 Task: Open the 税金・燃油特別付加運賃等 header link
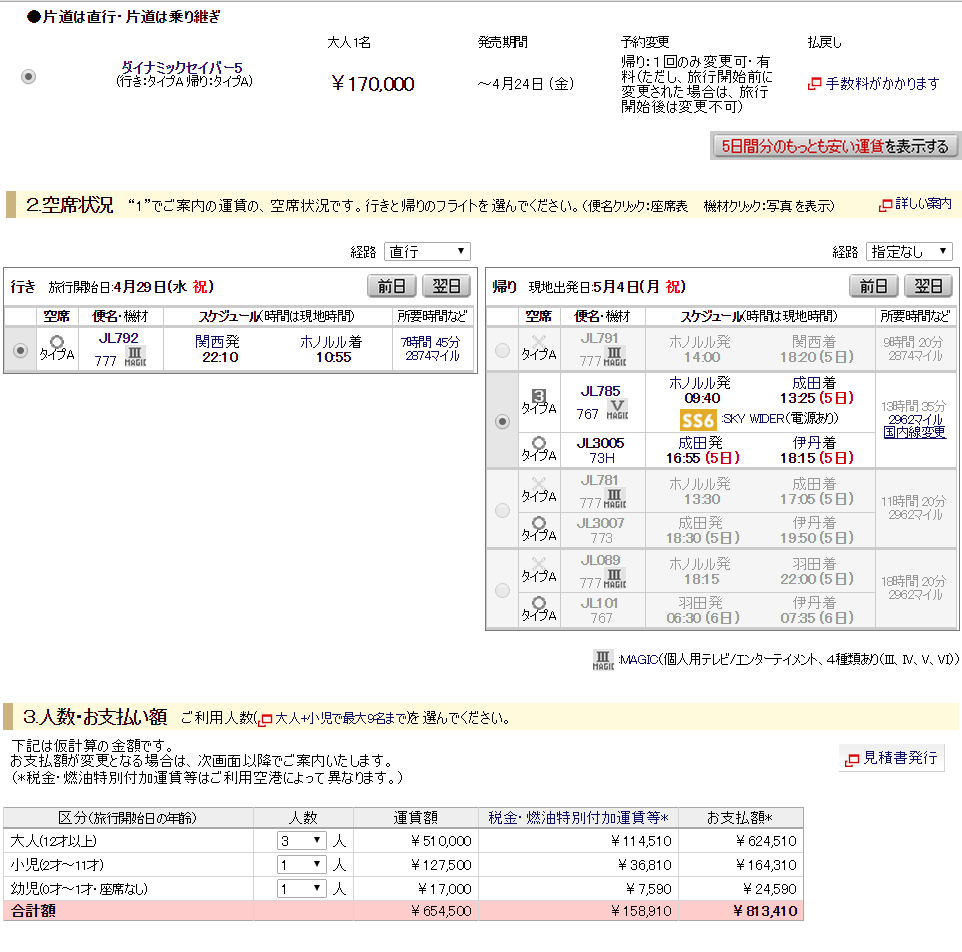tap(578, 818)
